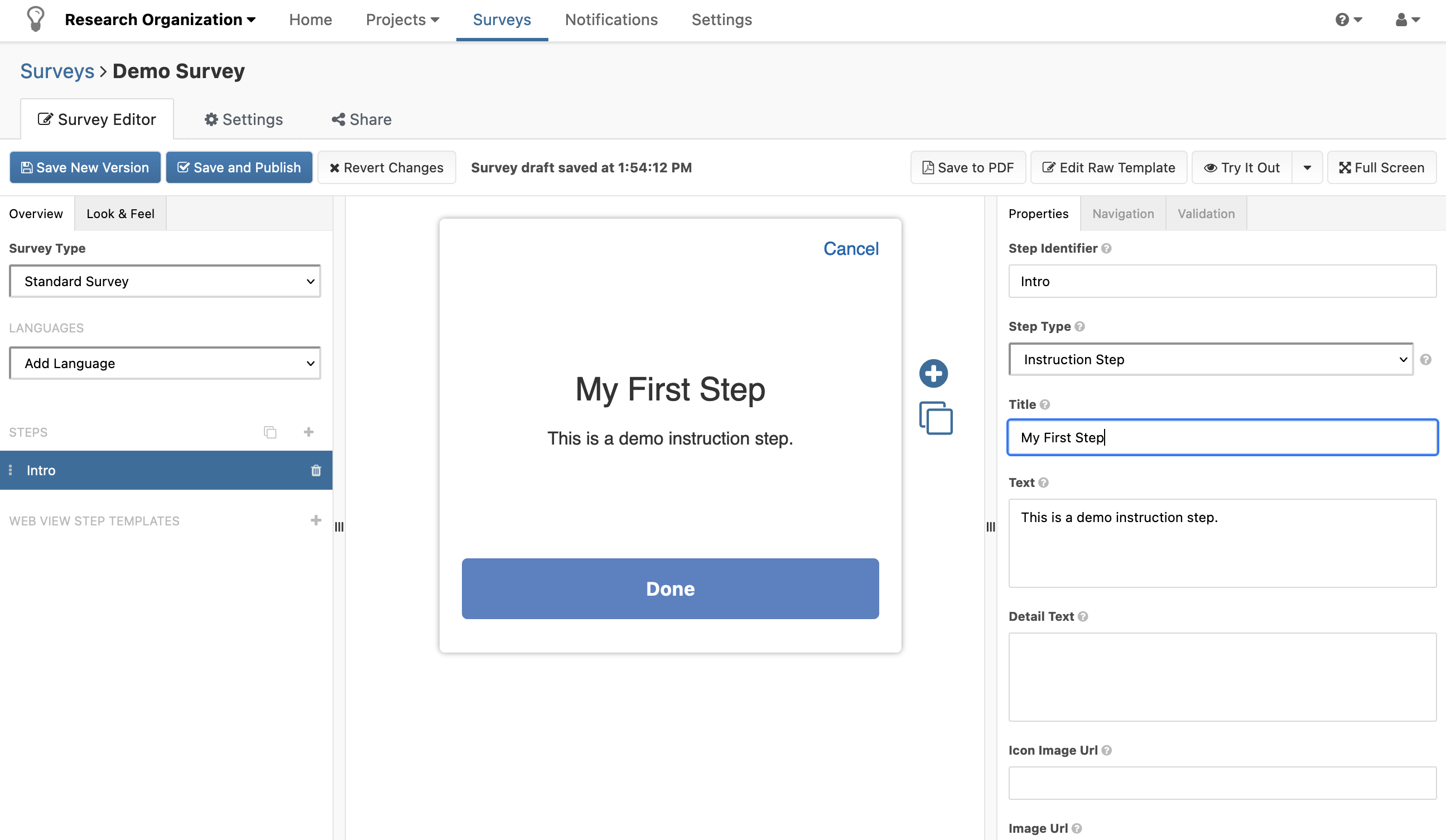
Task: Go to the Home nav item
Action: (310, 20)
